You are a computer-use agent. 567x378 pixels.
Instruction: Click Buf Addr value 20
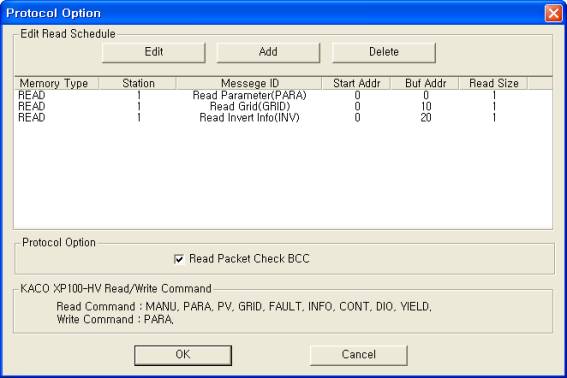[x=426, y=118]
